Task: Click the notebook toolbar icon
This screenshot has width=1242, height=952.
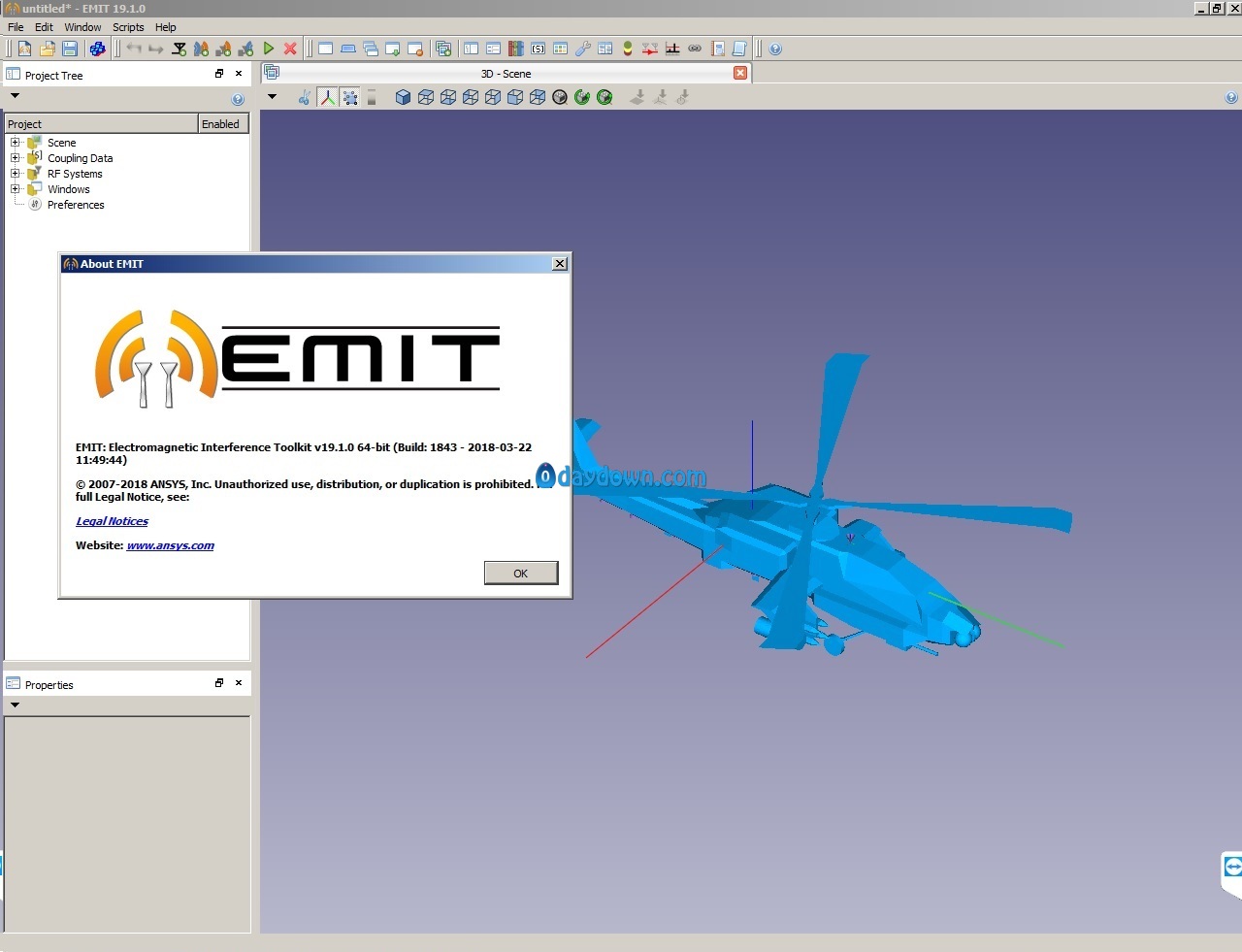Action: 718,49
